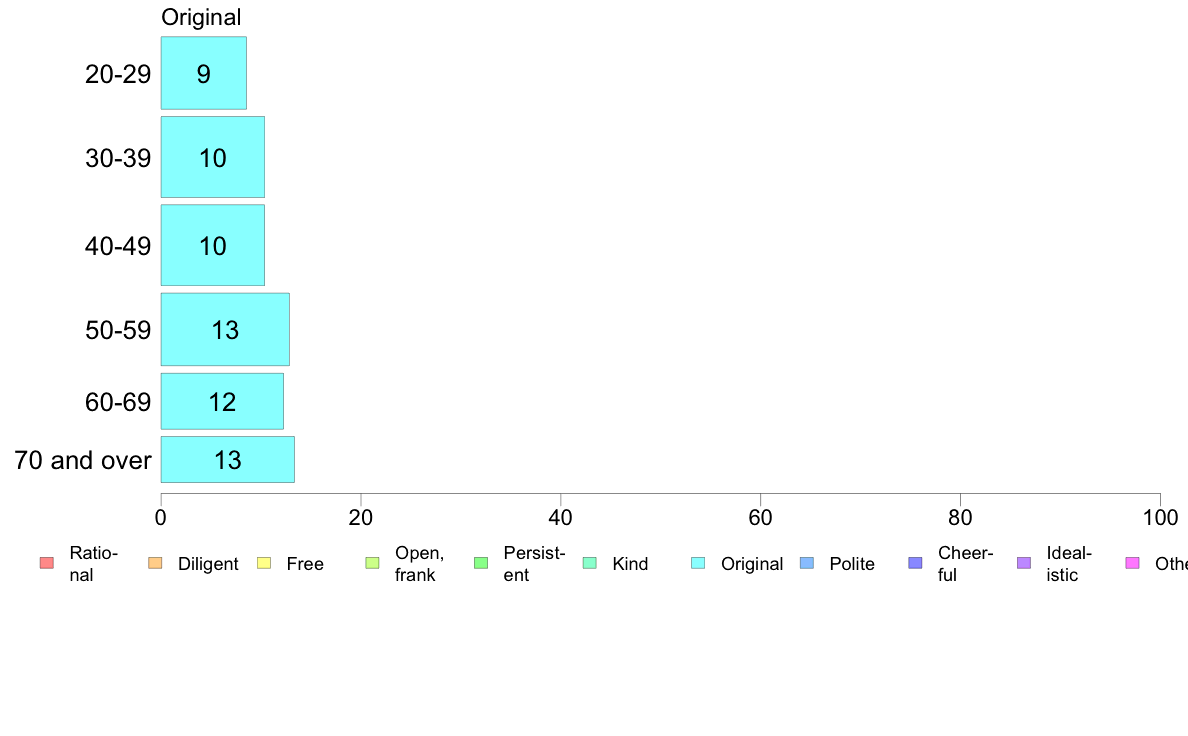Select the 40-49 age group bar
This screenshot has width=1188, height=736.
(213, 245)
